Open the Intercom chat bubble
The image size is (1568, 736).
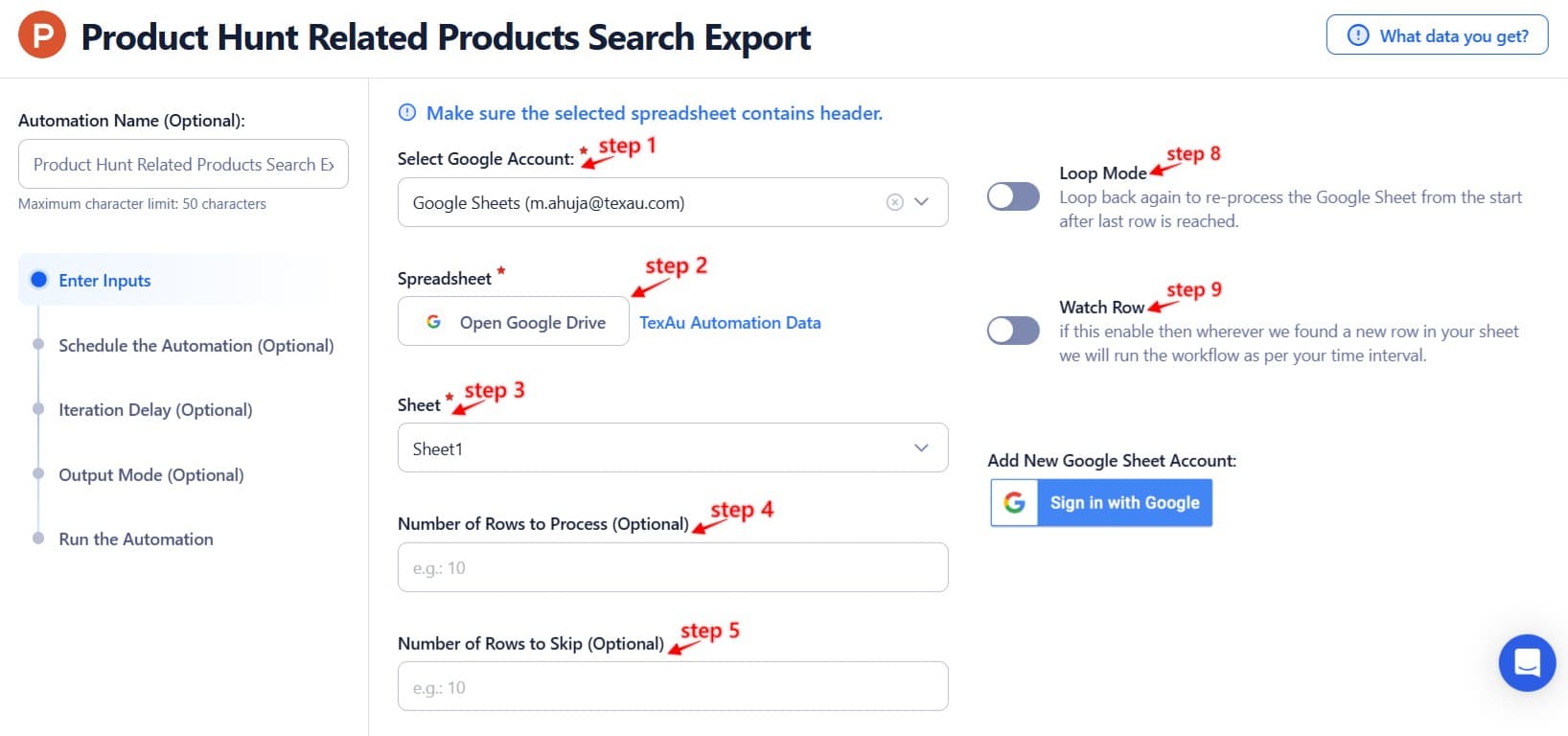(x=1526, y=662)
